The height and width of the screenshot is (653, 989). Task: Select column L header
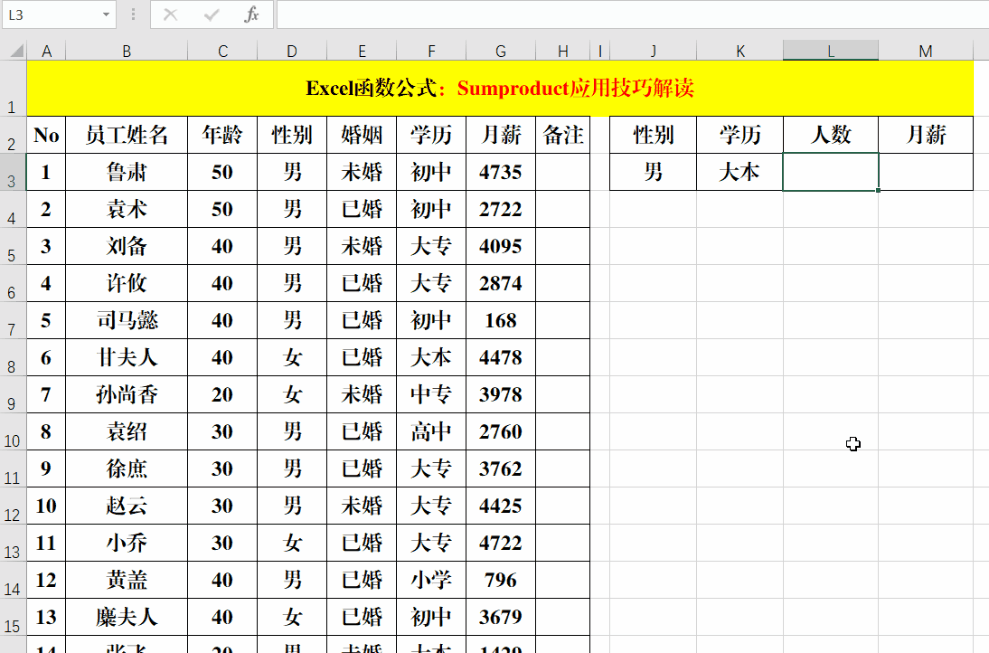coord(831,51)
